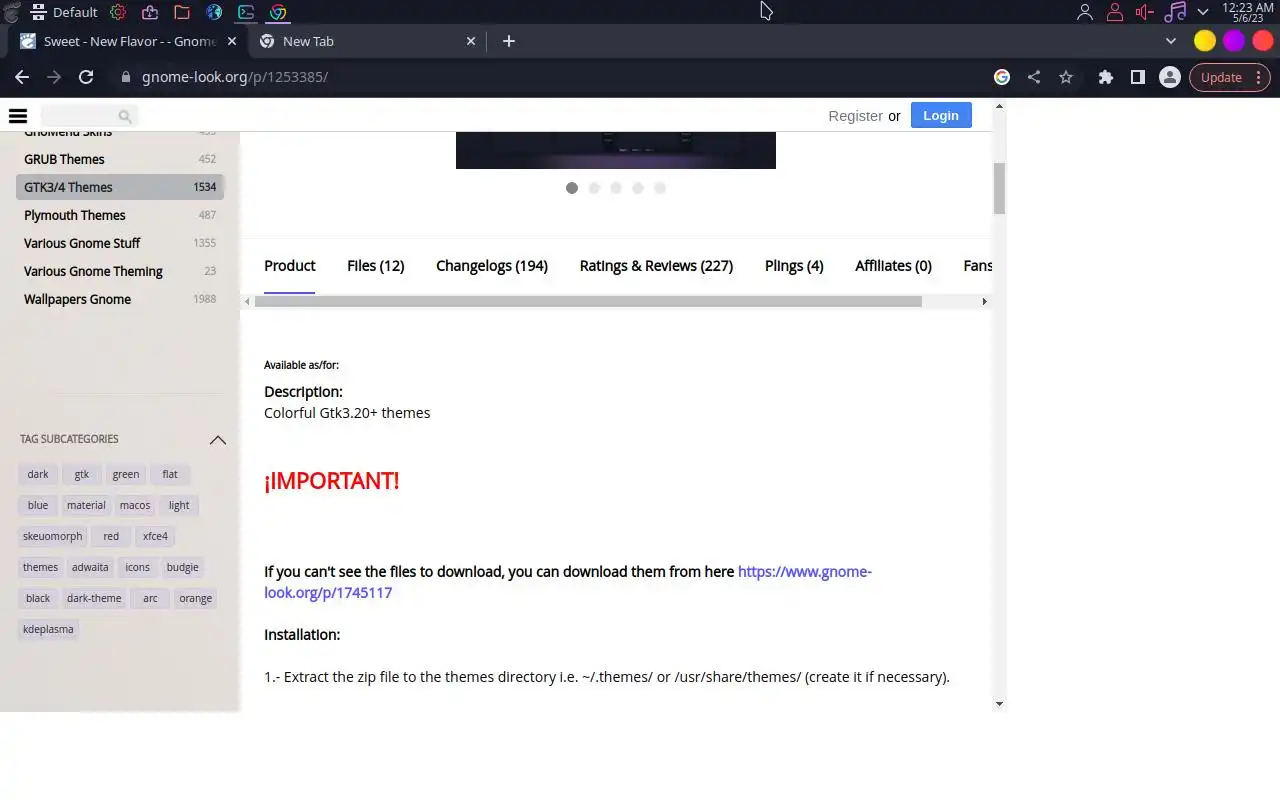
Task: Switch to the New Tab browser tab
Action: click(x=365, y=41)
